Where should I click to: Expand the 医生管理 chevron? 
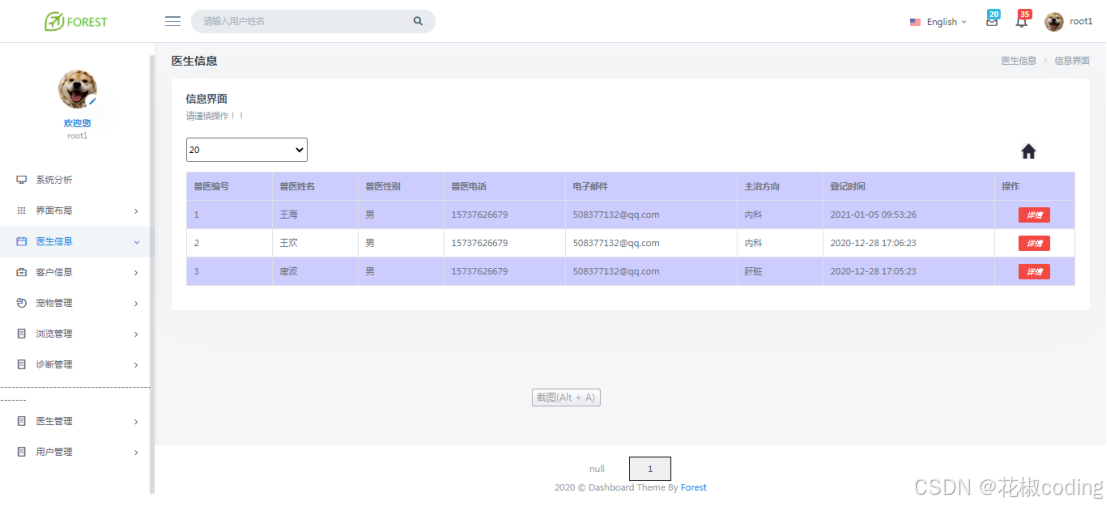(x=136, y=422)
